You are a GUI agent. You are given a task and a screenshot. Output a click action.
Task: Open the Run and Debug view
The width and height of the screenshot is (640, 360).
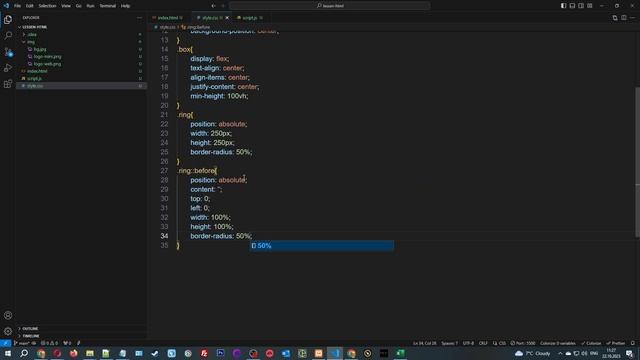[x=8, y=68]
